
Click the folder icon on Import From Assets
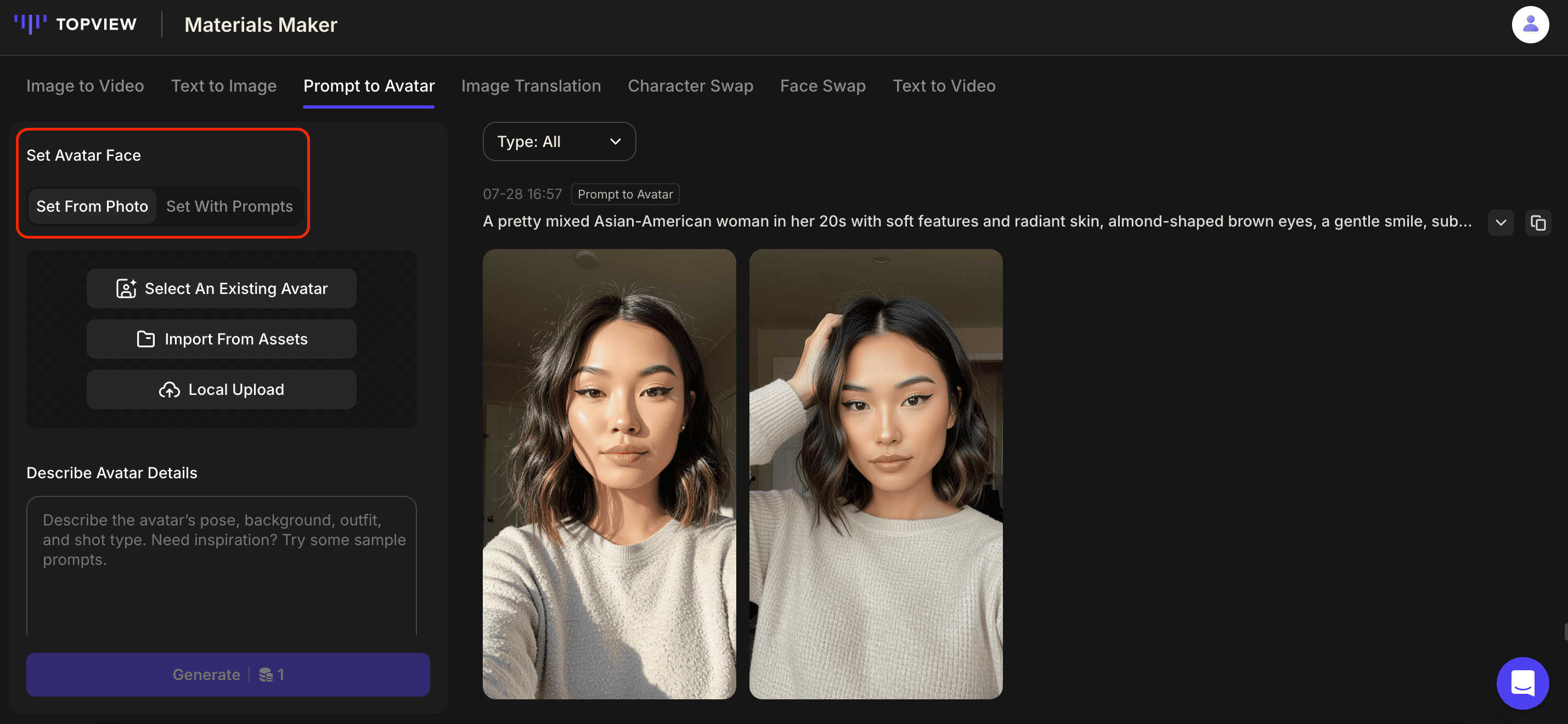click(146, 339)
